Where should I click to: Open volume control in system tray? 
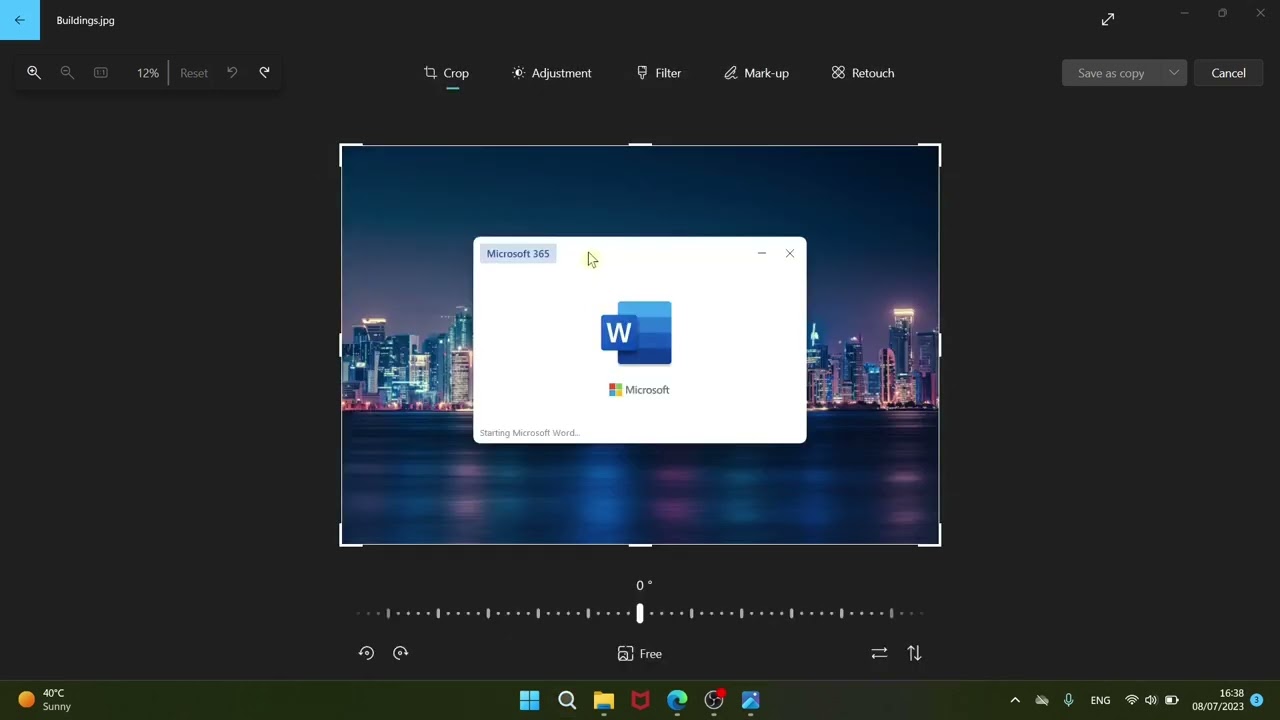[x=1151, y=700]
